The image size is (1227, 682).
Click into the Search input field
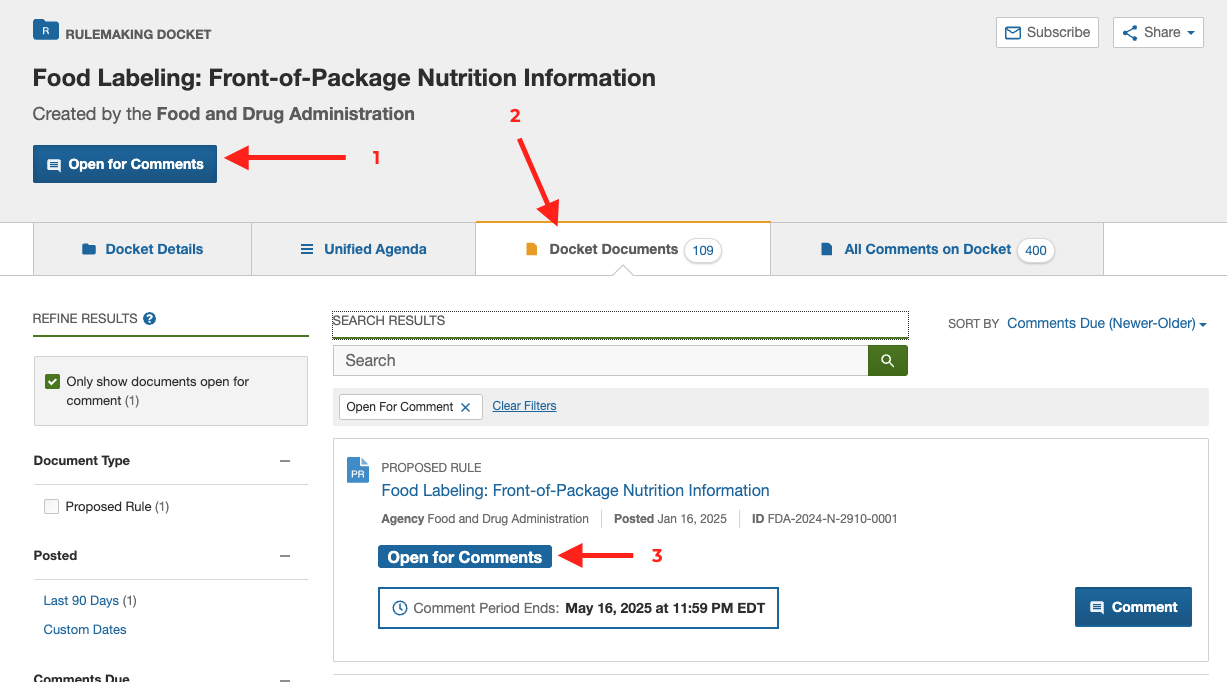click(600, 360)
